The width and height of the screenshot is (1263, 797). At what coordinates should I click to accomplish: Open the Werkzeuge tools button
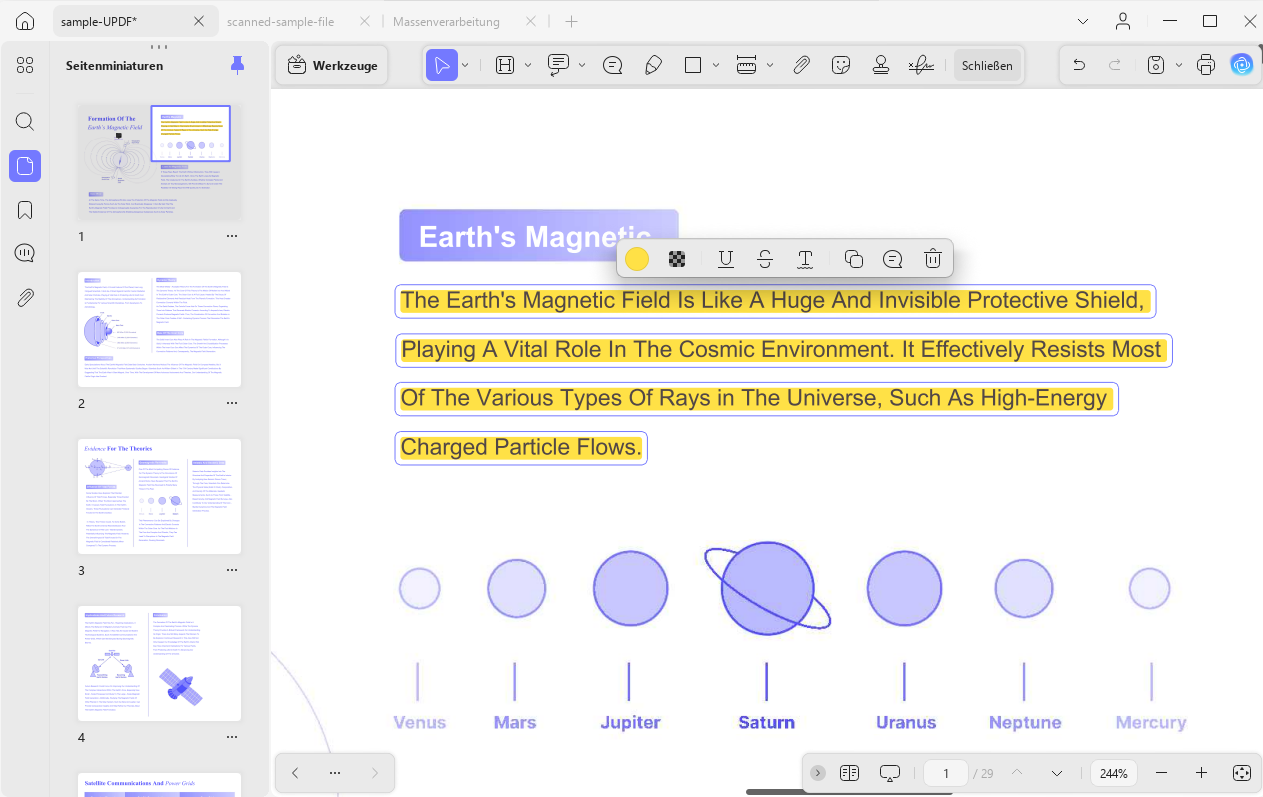[332, 65]
